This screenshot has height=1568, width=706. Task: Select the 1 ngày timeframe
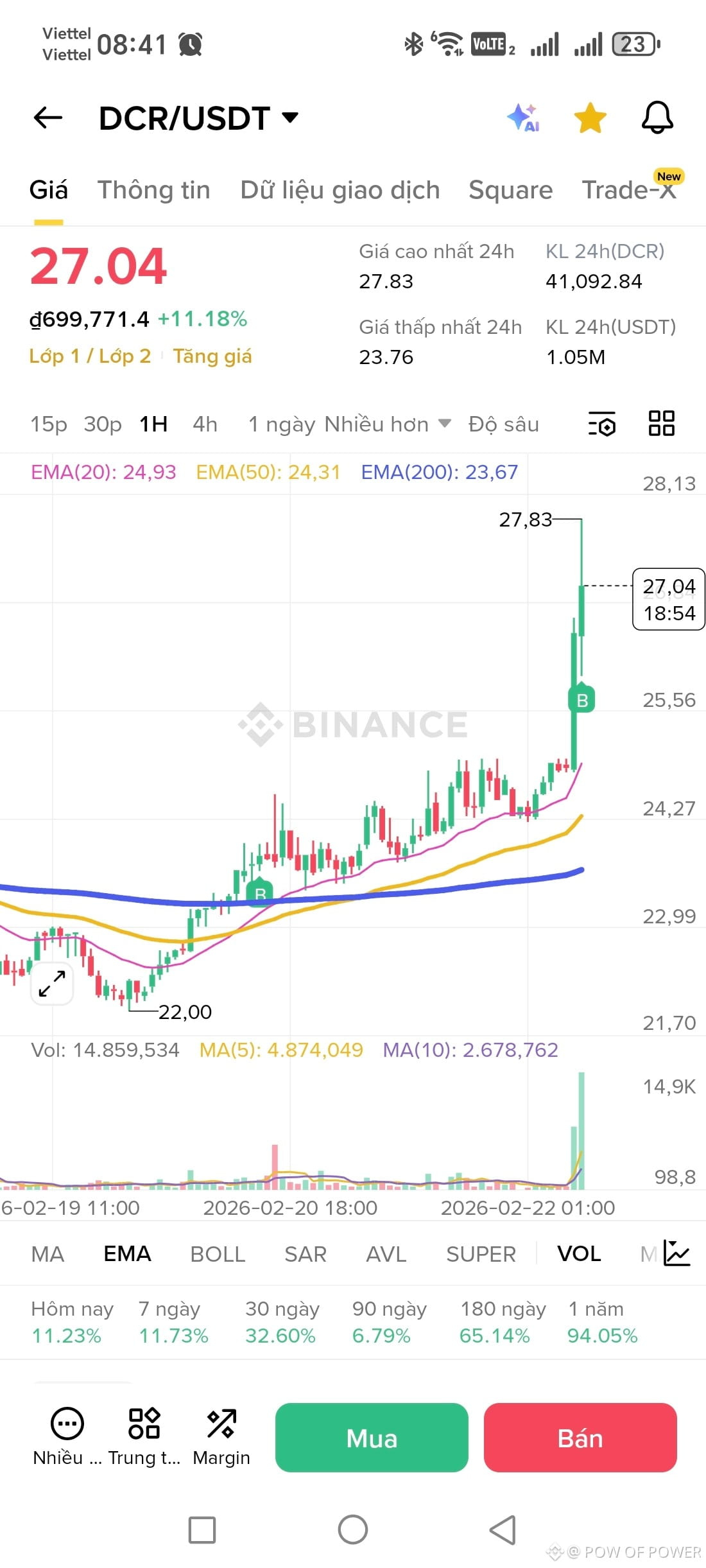pos(282,424)
